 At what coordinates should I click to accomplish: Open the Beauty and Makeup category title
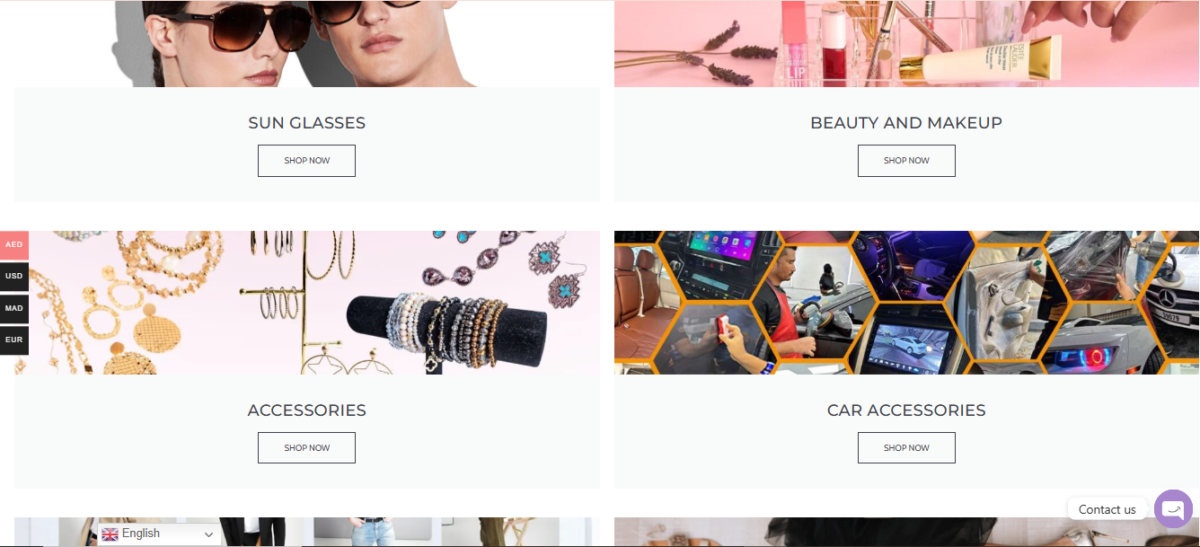(x=906, y=123)
